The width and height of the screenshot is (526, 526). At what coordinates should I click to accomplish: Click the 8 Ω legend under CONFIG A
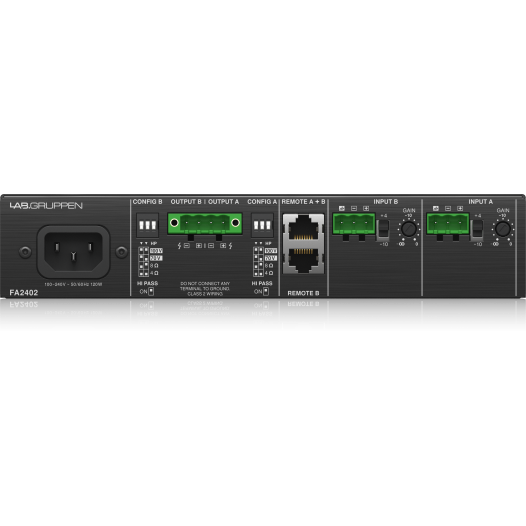[x=269, y=265]
